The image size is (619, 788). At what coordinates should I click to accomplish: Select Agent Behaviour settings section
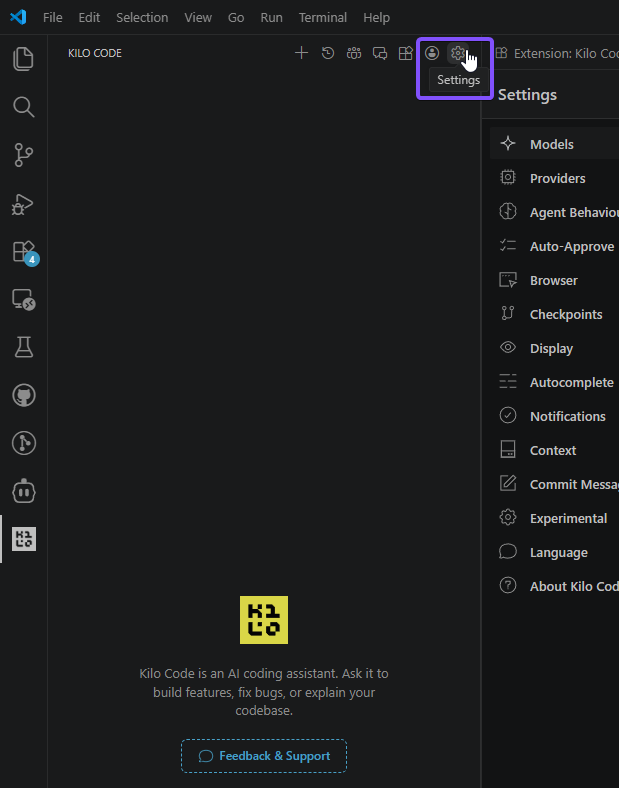555,212
